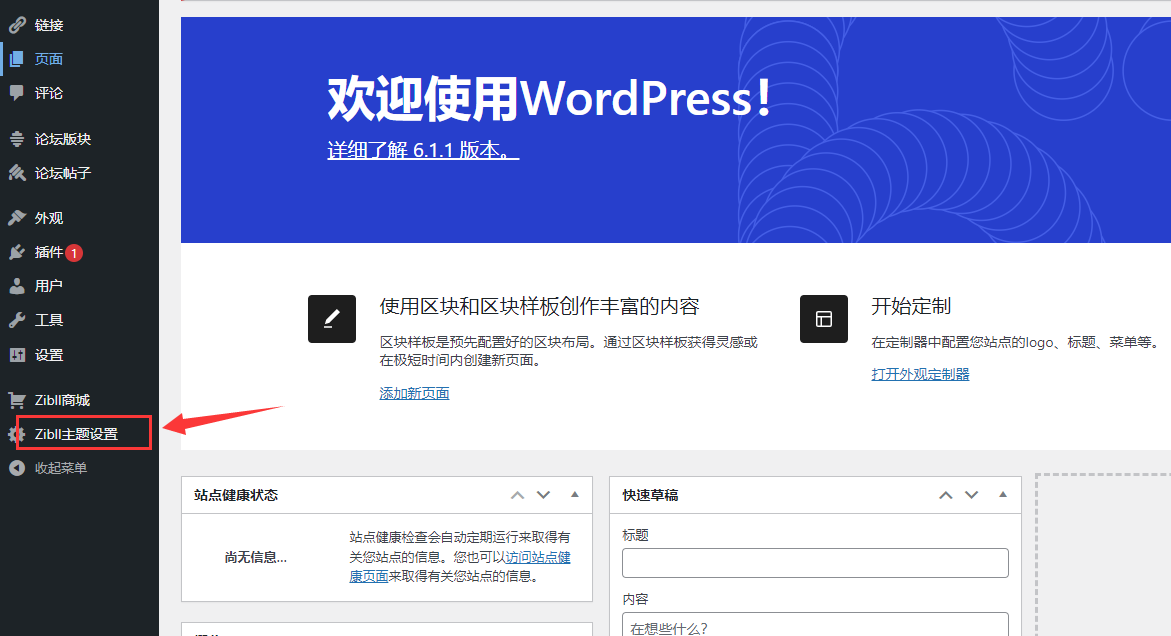Click the forum sections icon beside 论坛版块

(x=17, y=139)
